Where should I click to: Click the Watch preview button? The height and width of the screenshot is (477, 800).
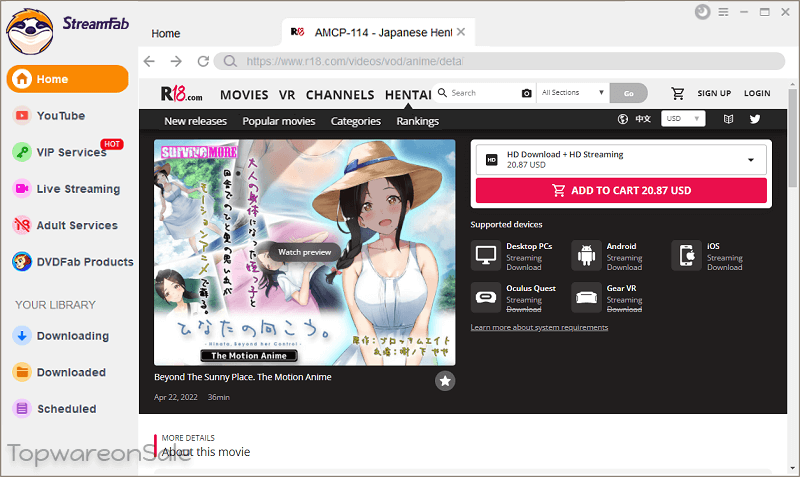pos(304,252)
